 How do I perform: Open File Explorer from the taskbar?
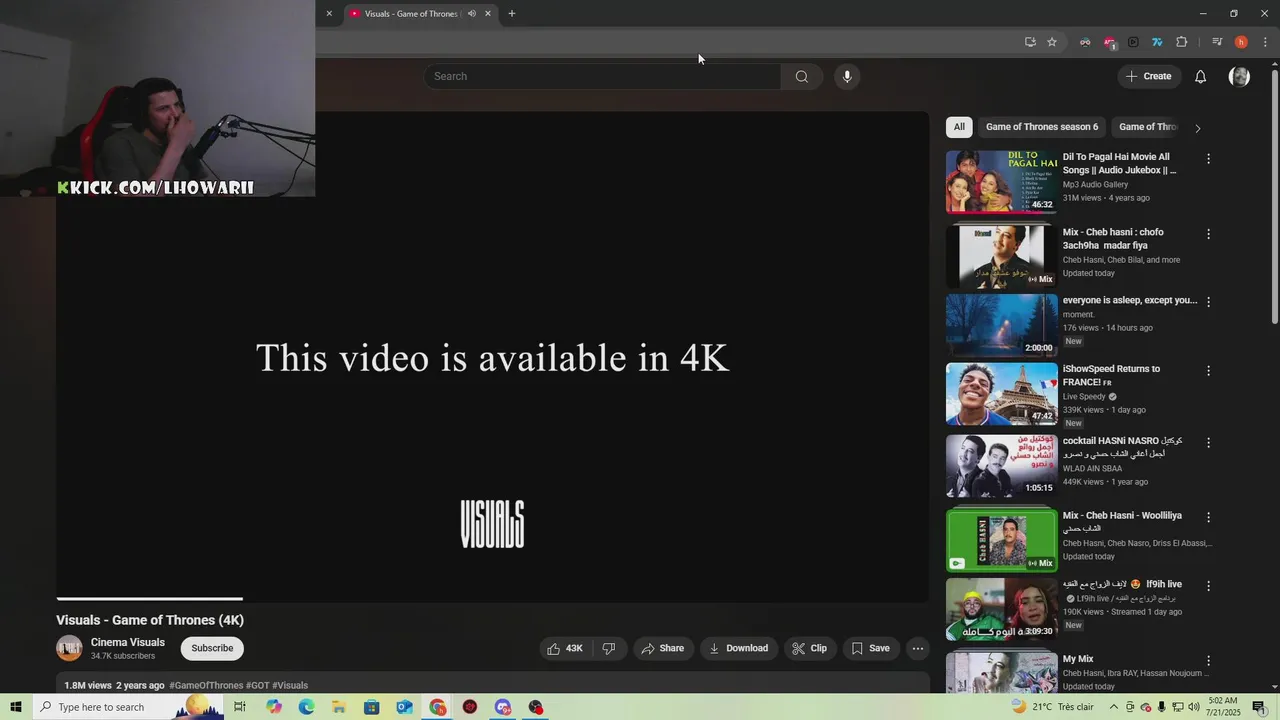[x=339, y=707]
